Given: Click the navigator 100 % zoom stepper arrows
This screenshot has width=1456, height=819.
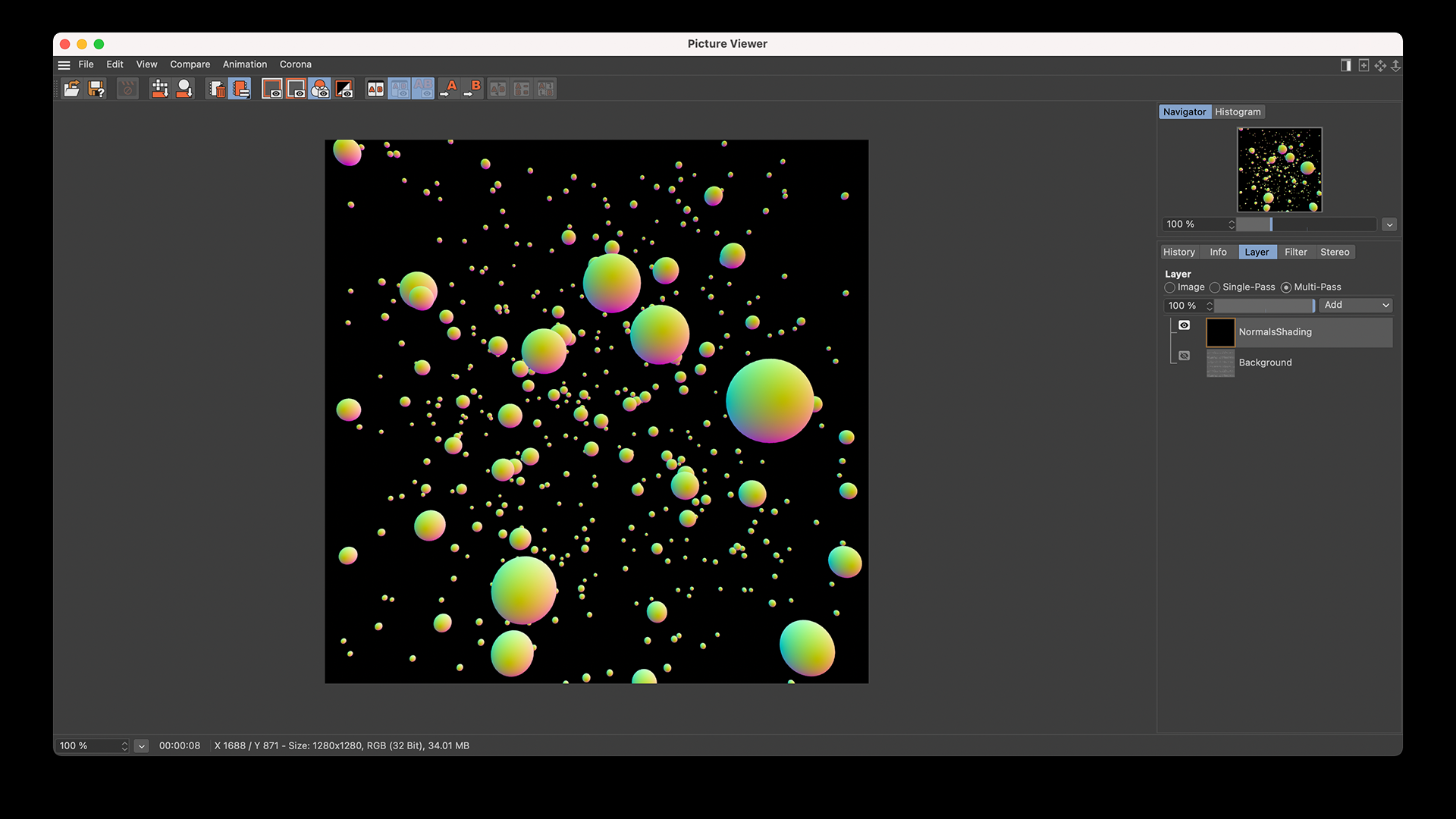Looking at the screenshot, I should tap(1232, 224).
